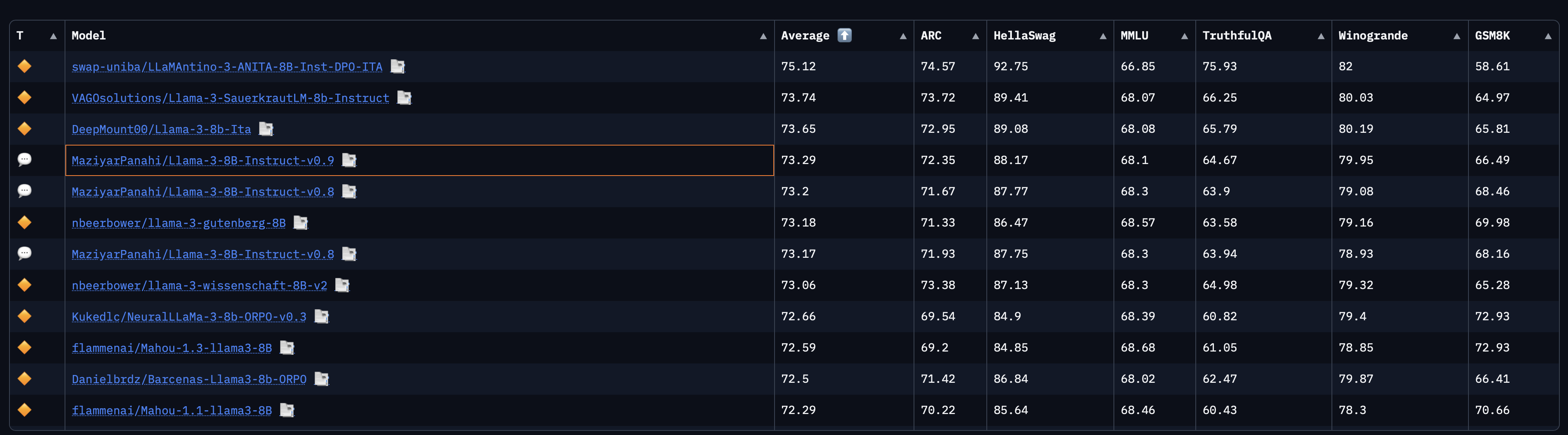Click the sort arrow in the Model column header
The image size is (1568, 435).
tap(763, 37)
